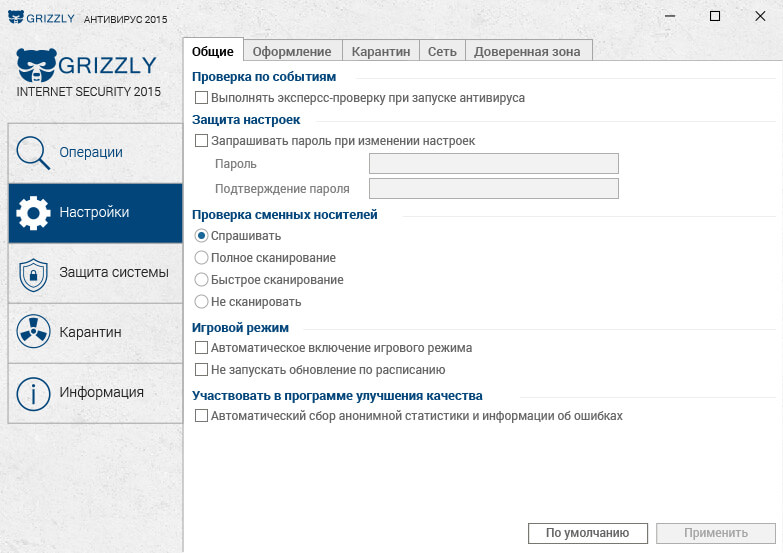Click 'Проверка сменных носителей' heading
783x553 pixels.
[x=285, y=214]
